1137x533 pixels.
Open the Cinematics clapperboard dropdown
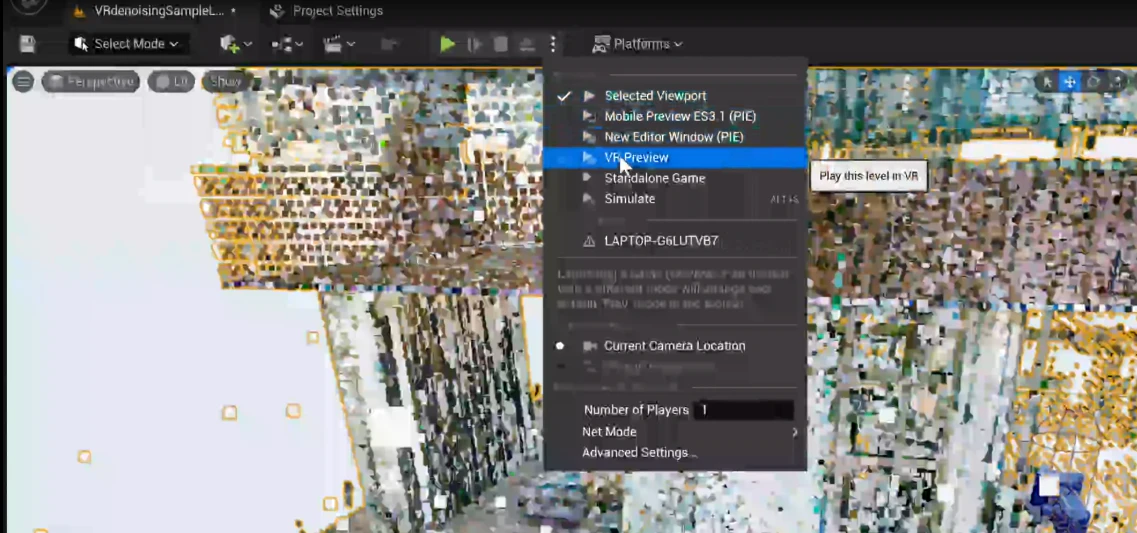(339, 44)
